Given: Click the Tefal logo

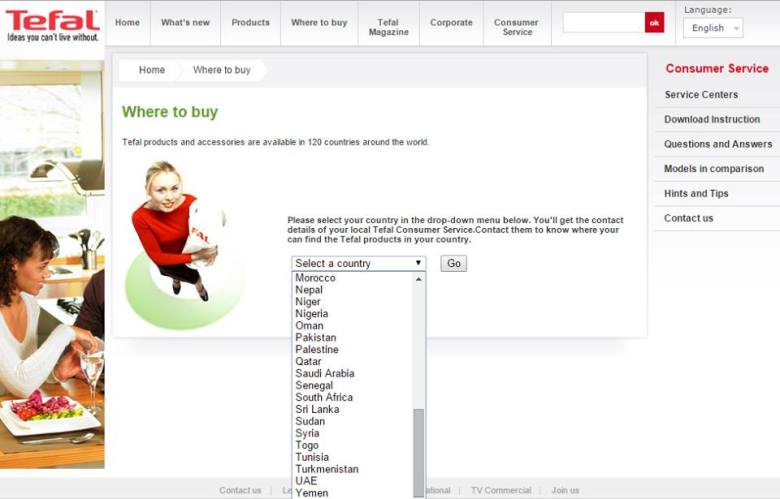Looking at the screenshot, I should click(52, 25).
